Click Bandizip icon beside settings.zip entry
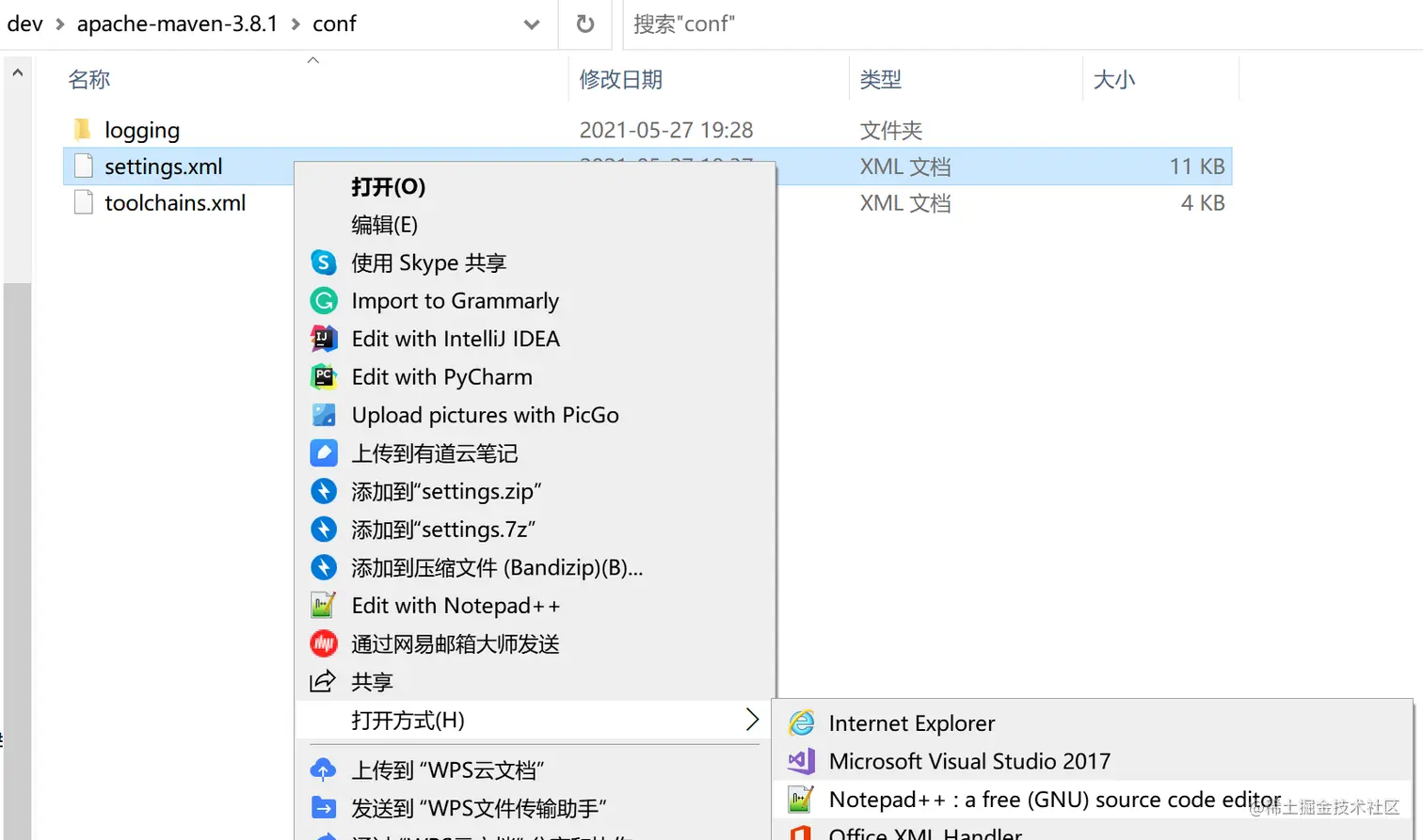 [324, 491]
